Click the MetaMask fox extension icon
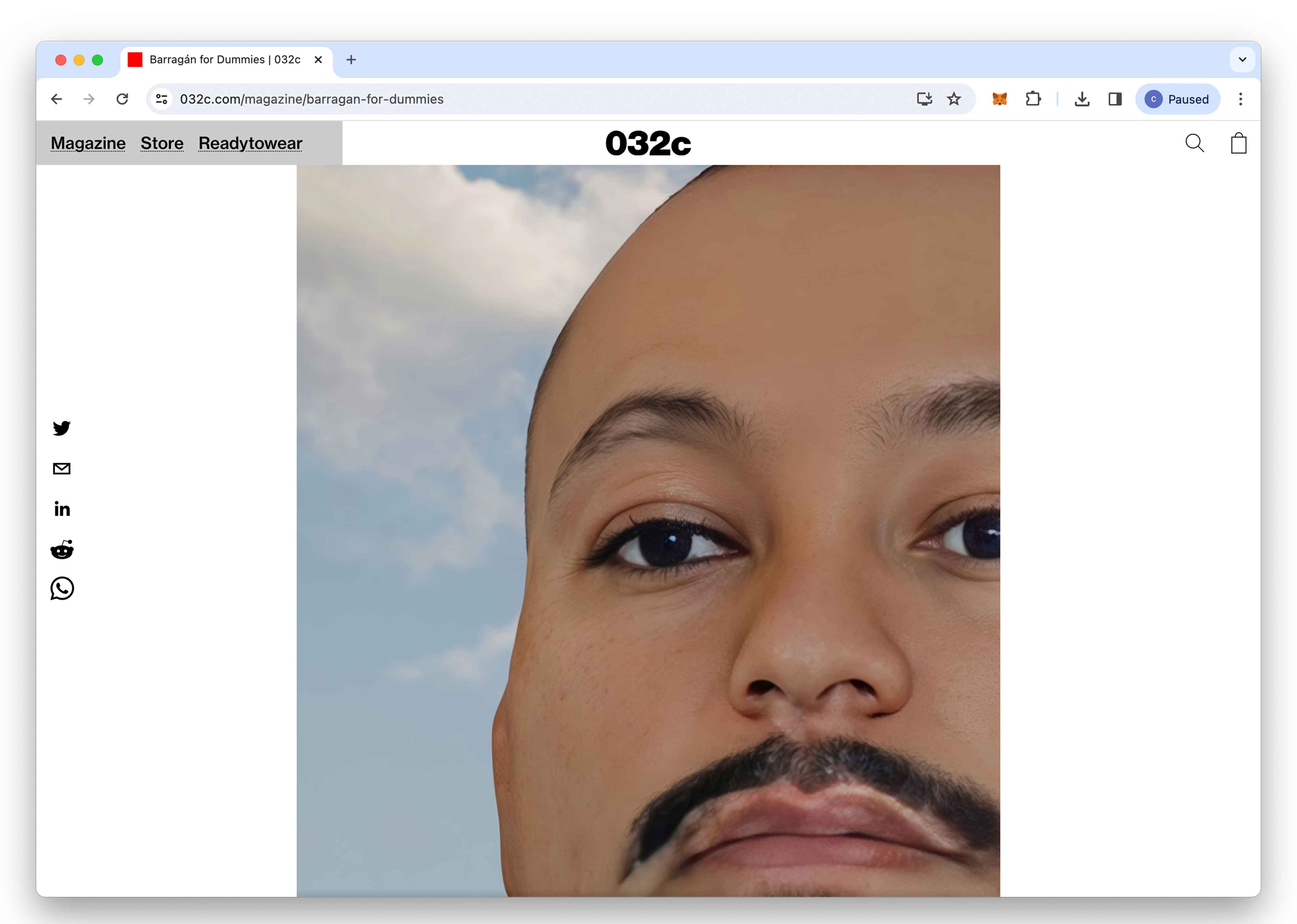Viewport: 1297px width, 924px height. [x=999, y=99]
